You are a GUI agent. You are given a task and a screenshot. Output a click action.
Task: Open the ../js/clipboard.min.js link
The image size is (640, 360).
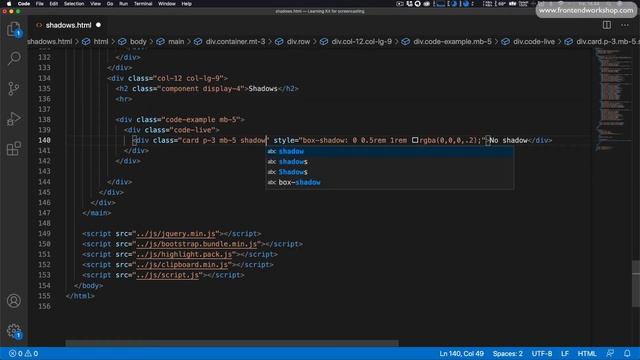182,265
